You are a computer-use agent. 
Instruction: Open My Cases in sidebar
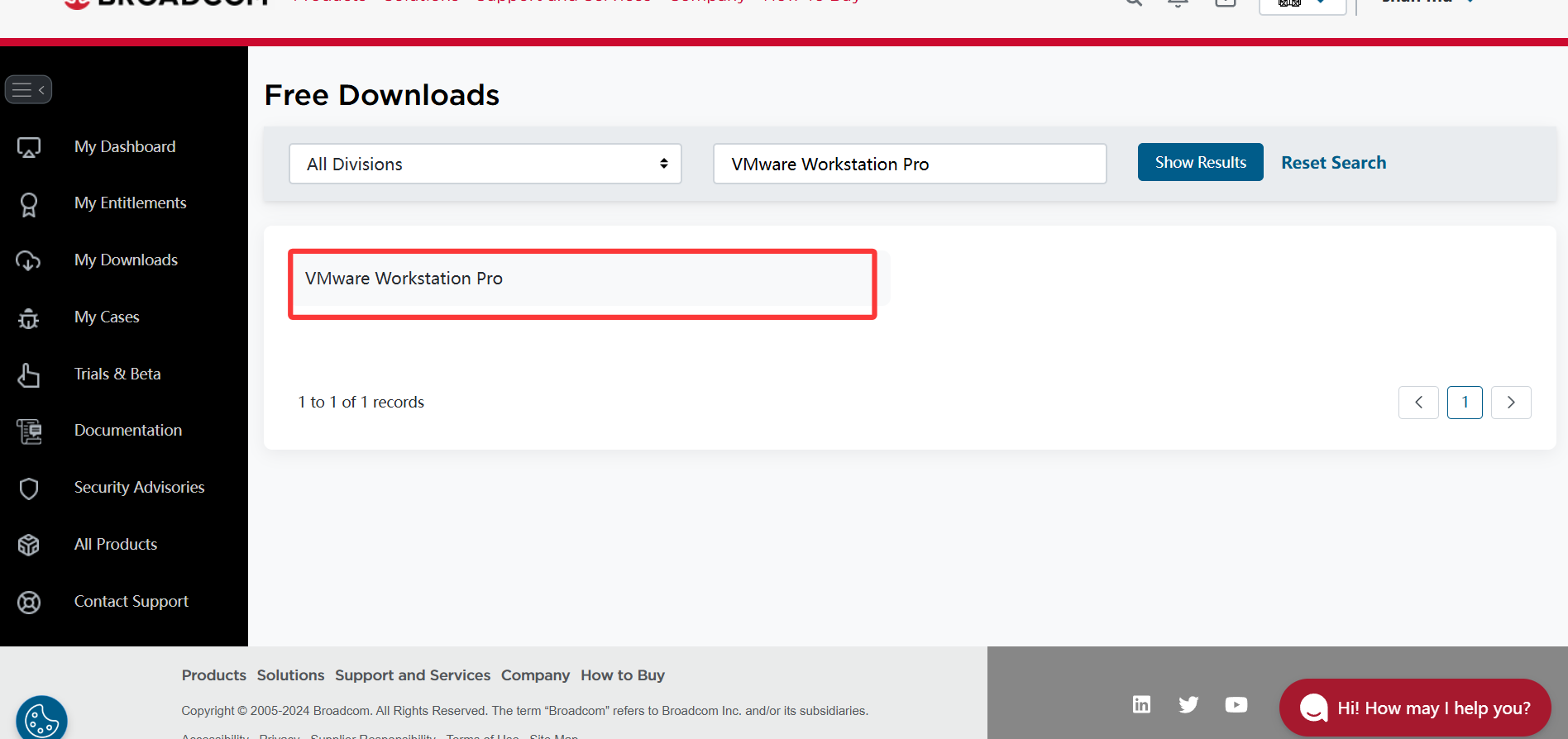coord(107,317)
